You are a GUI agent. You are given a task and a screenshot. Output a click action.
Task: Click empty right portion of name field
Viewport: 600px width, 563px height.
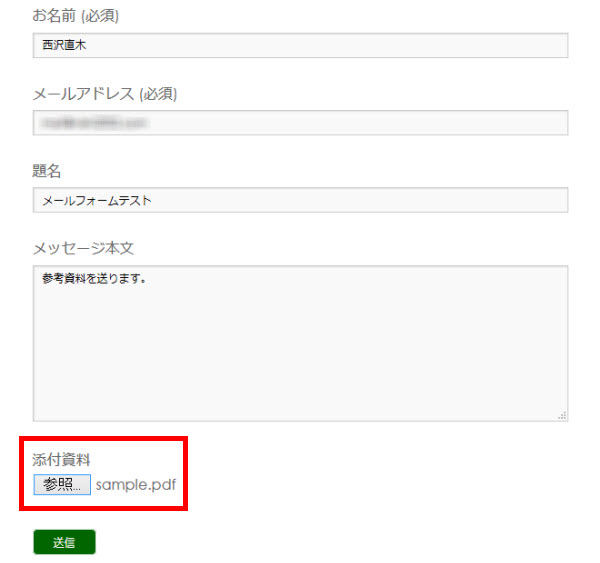coord(327,46)
